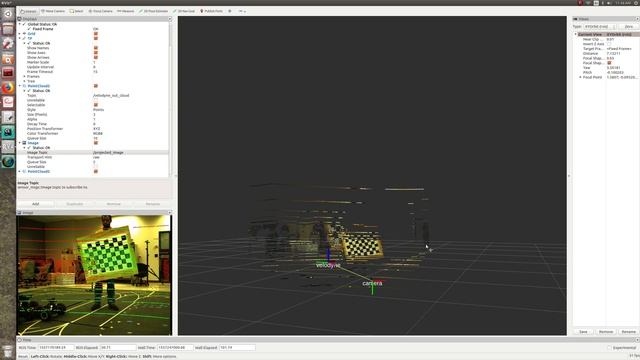Open the Files manager from launcher
The image size is (640, 360).
(8, 29)
